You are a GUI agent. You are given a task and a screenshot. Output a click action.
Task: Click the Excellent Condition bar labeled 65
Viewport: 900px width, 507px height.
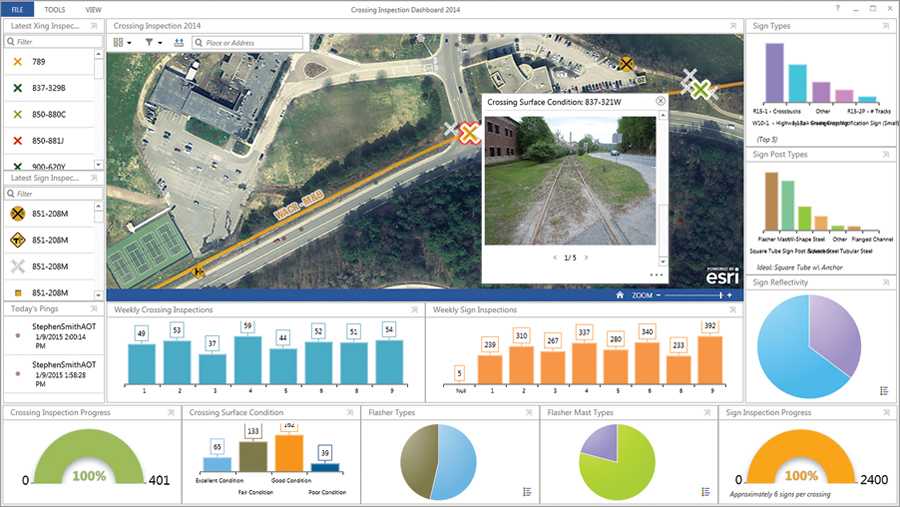click(218, 465)
